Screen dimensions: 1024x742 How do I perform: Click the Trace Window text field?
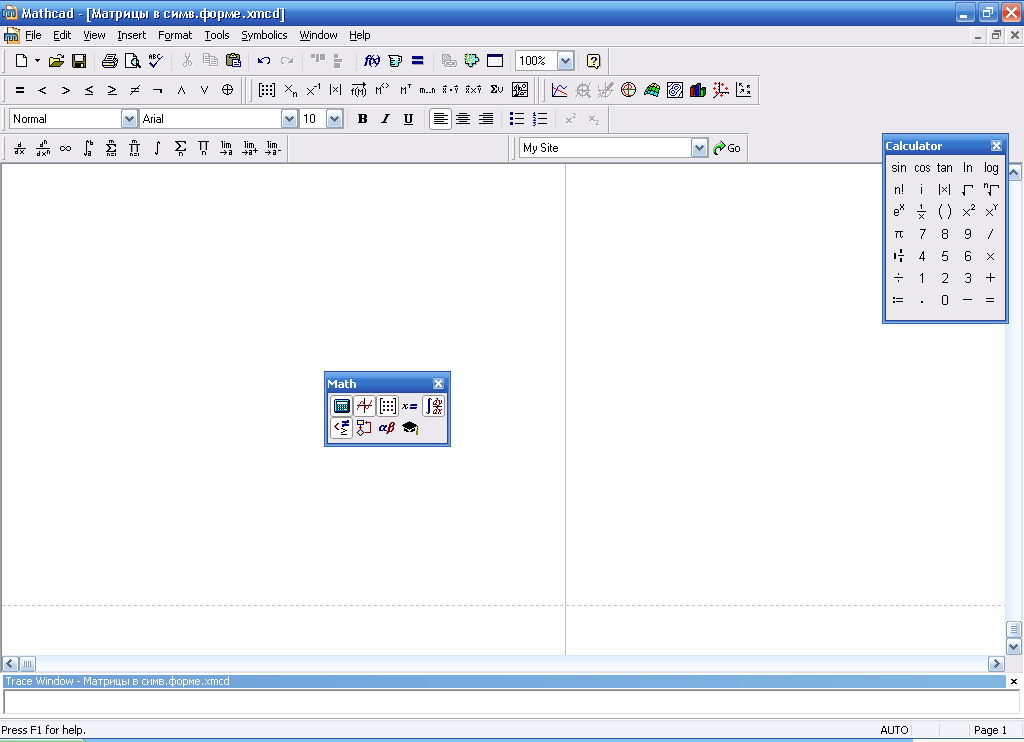tap(511, 702)
